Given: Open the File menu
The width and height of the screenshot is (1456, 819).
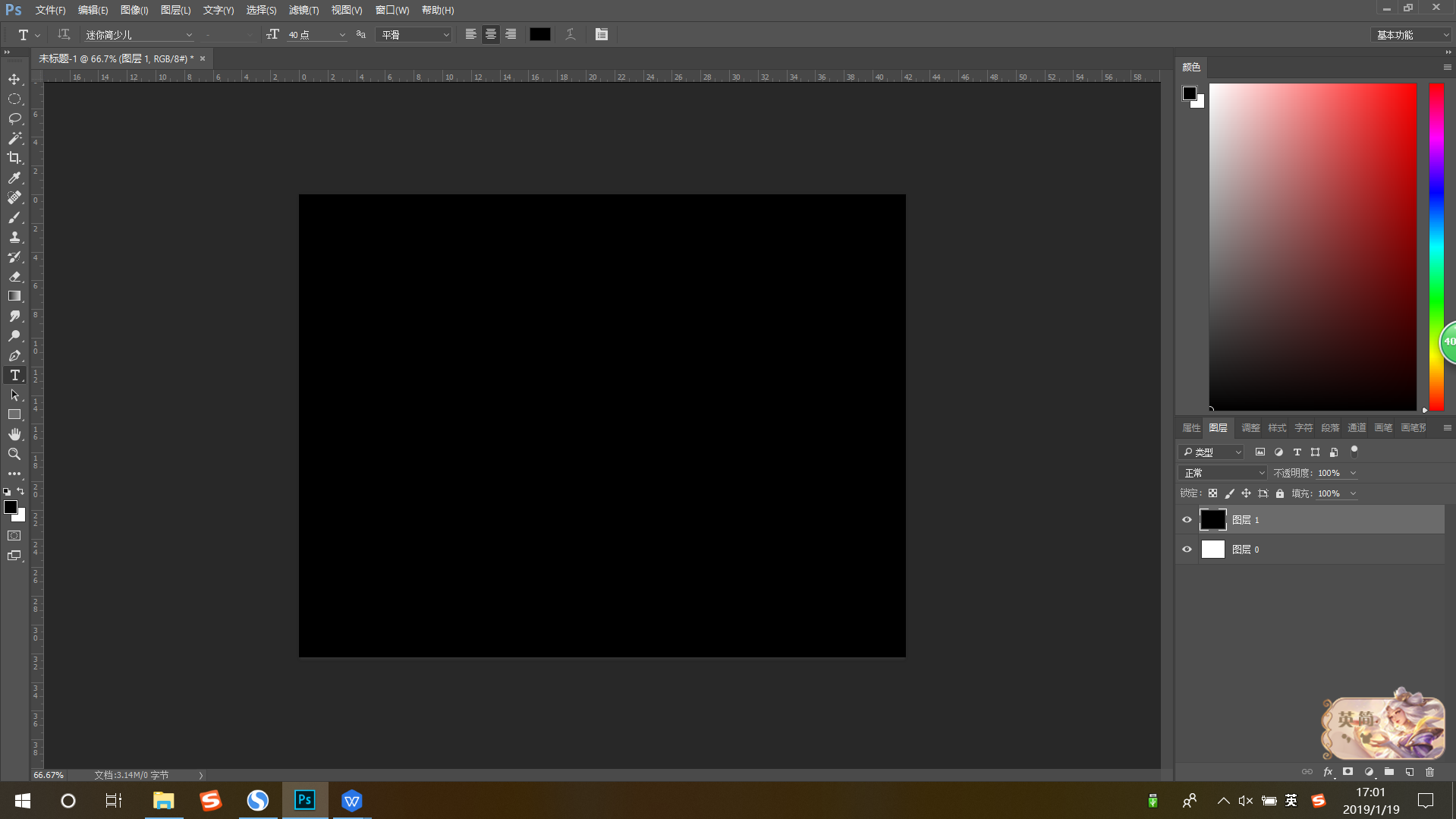Looking at the screenshot, I should tap(50, 10).
